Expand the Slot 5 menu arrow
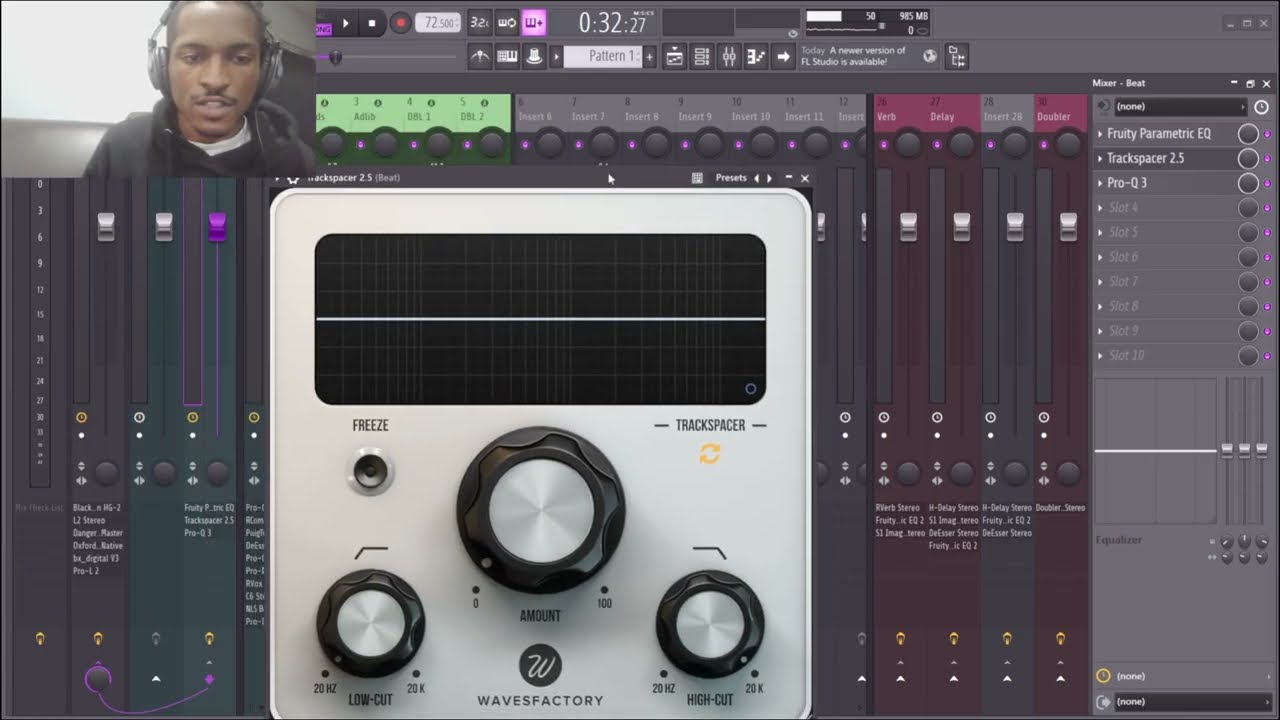 pos(1101,233)
